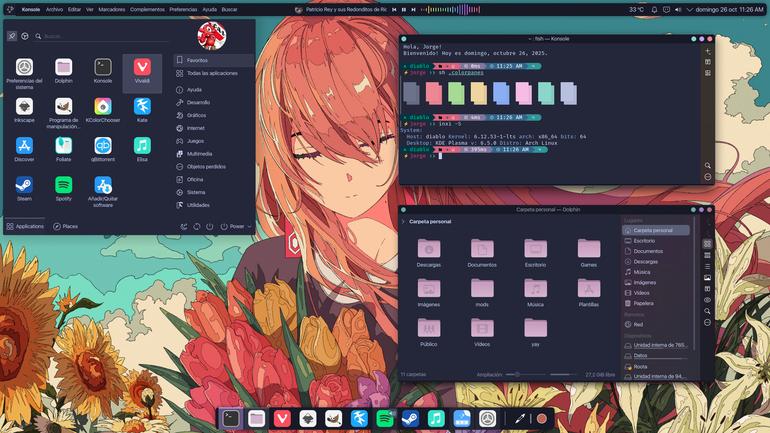Pause the track in top panel player

[404, 9]
